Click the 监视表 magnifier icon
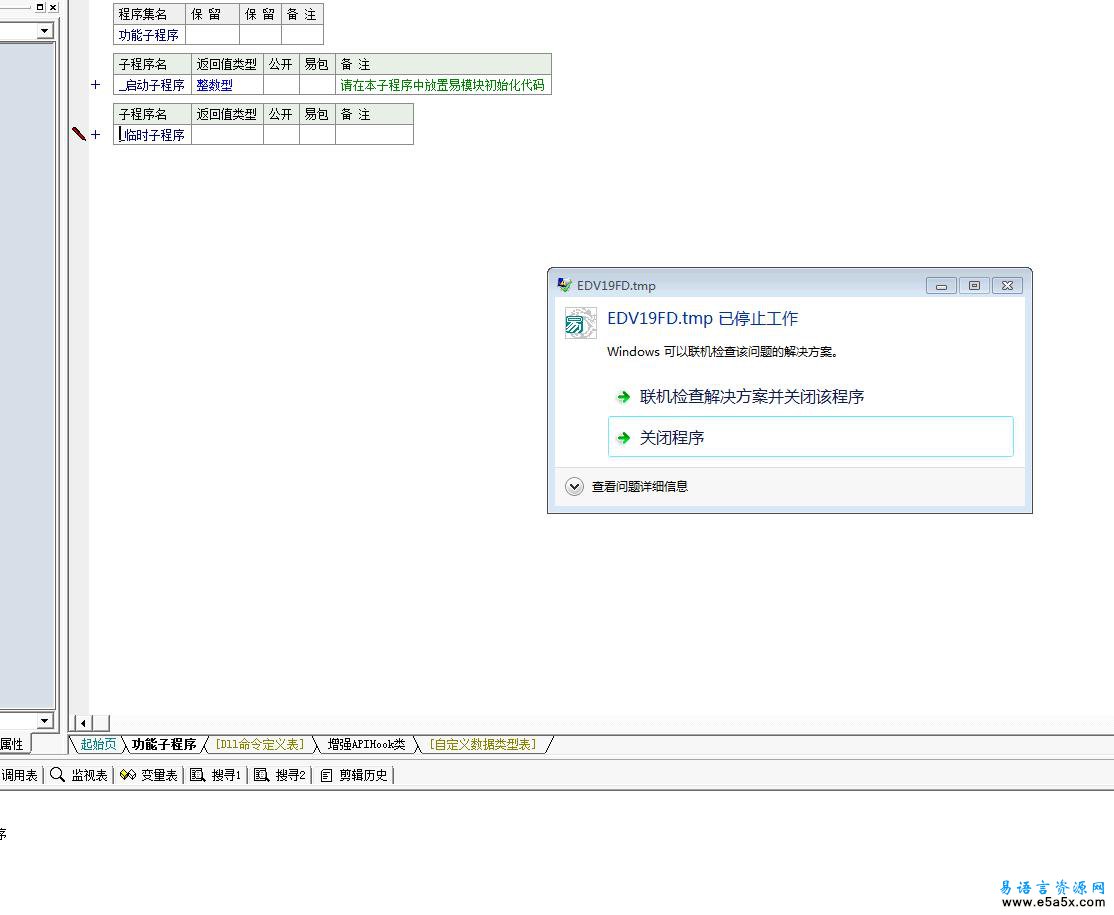 click(x=57, y=775)
